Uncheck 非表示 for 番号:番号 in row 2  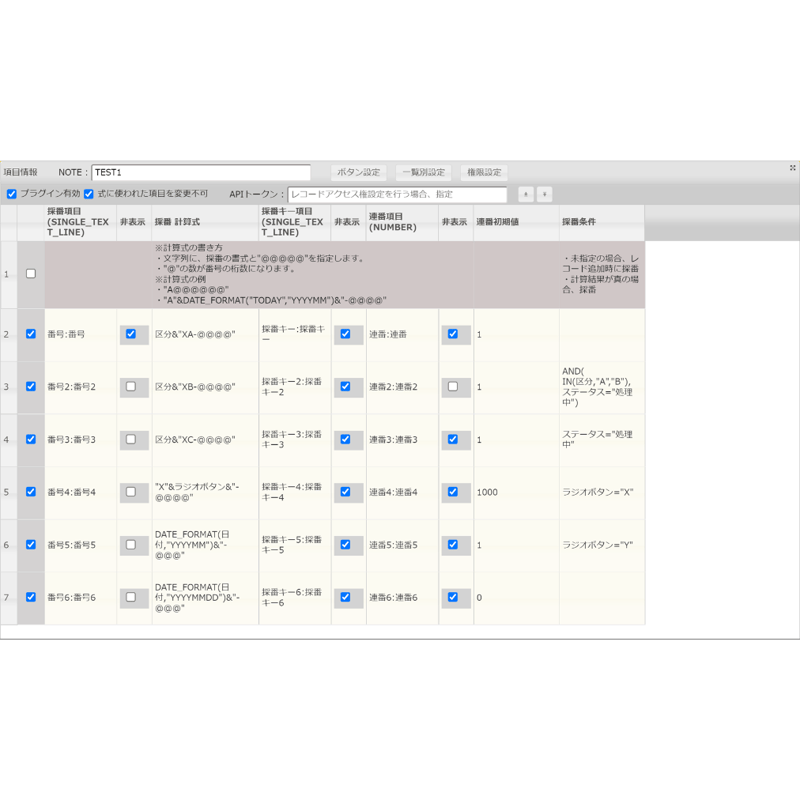(131, 334)
